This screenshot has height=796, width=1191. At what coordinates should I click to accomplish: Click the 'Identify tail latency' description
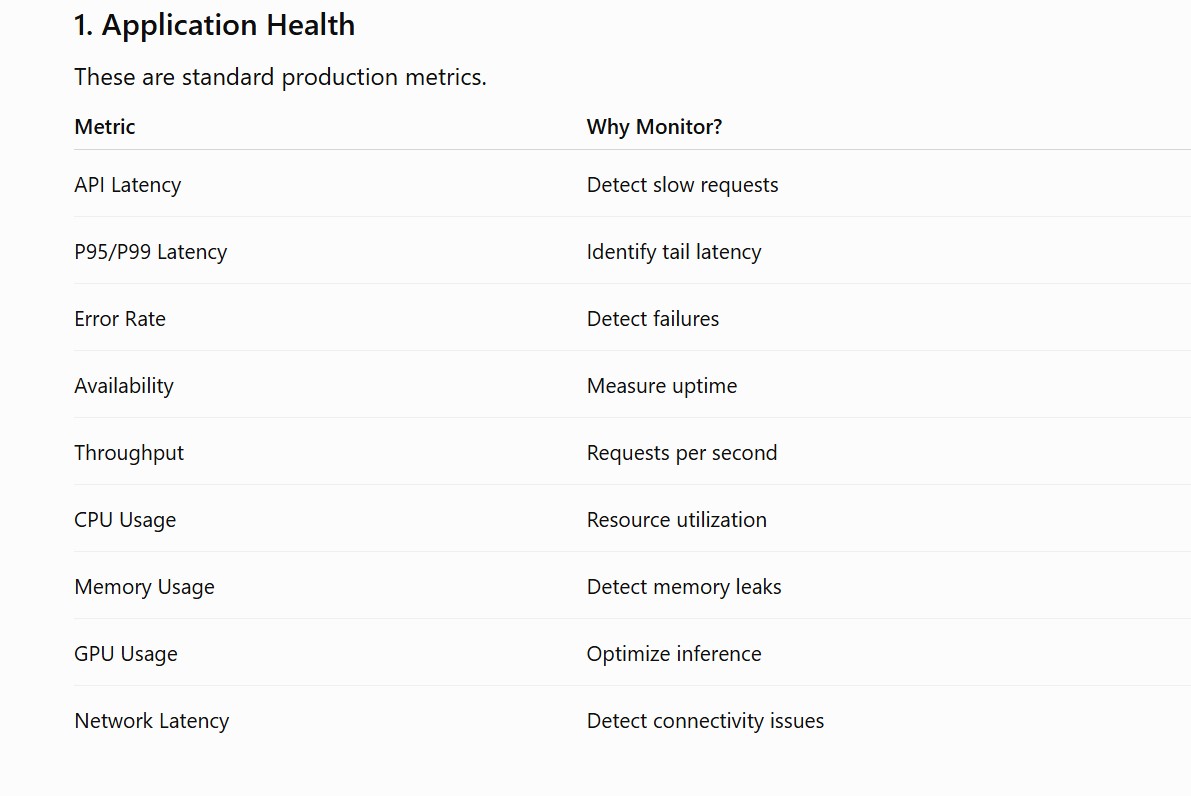point(674,251)
